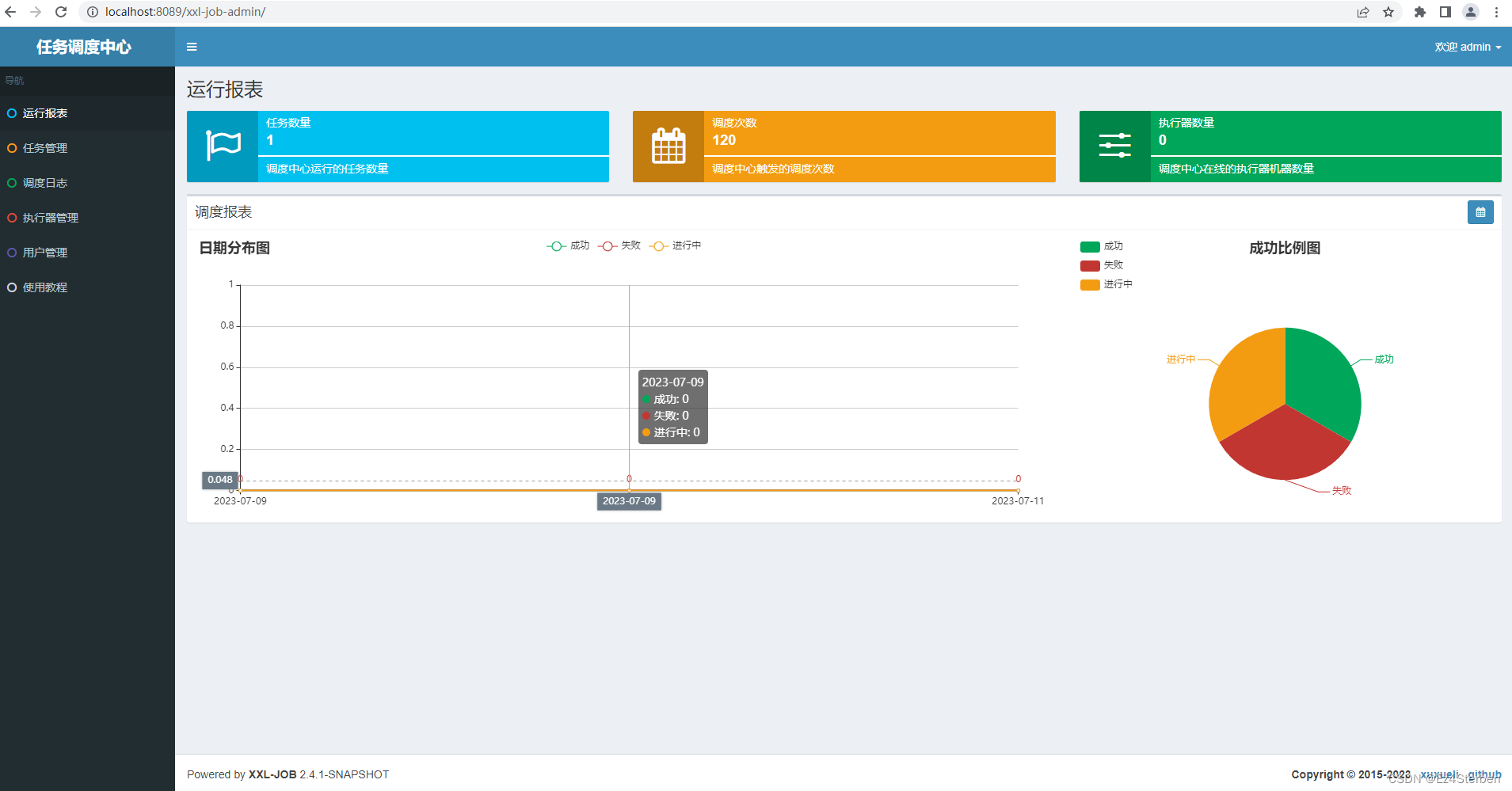Screen dimensions: 1512x791
Task: Toggle 进行中 series in line chart legend
Action: coord(675,245)
